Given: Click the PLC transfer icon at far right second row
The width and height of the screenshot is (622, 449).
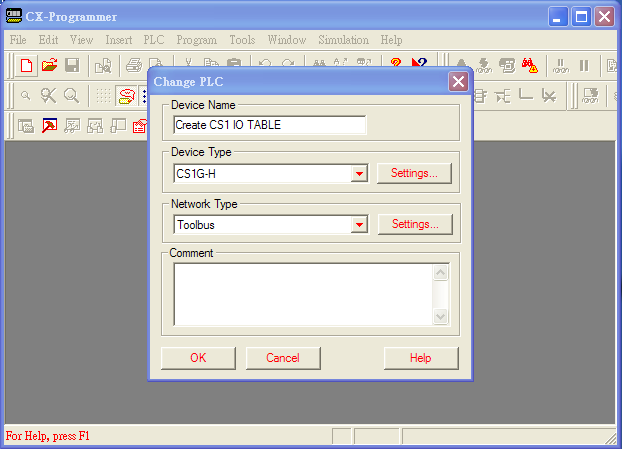Looking at the screenshot, I should [x=590, y=96].
